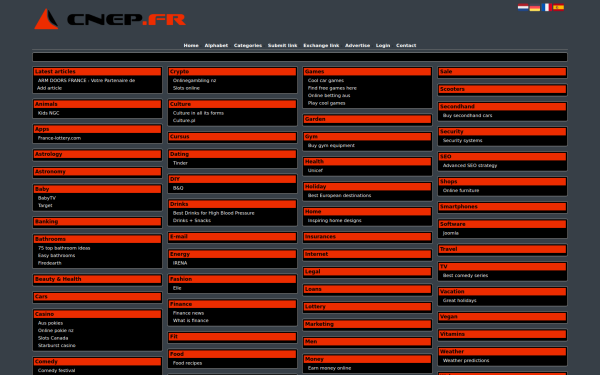The width and height of the screenshot is (600, 375).
Task: Open the Firedearth link
Action: pos(49,263)
